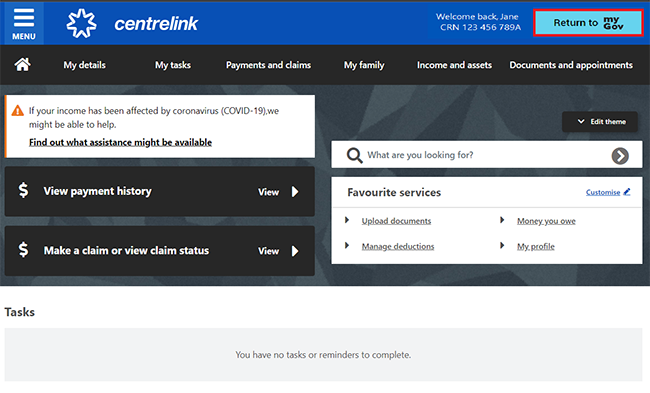Click the centrelink wordmark text
This screenshot has width=650, height=393.
point(156,24)
